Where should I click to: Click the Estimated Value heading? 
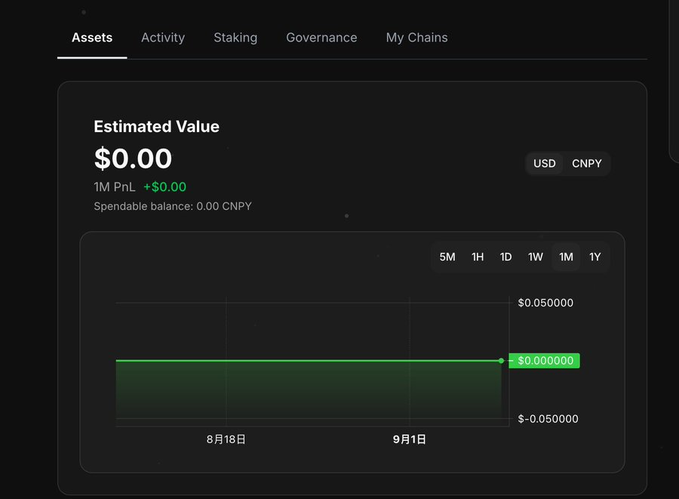pyautogui.click(x=156, y=126)
